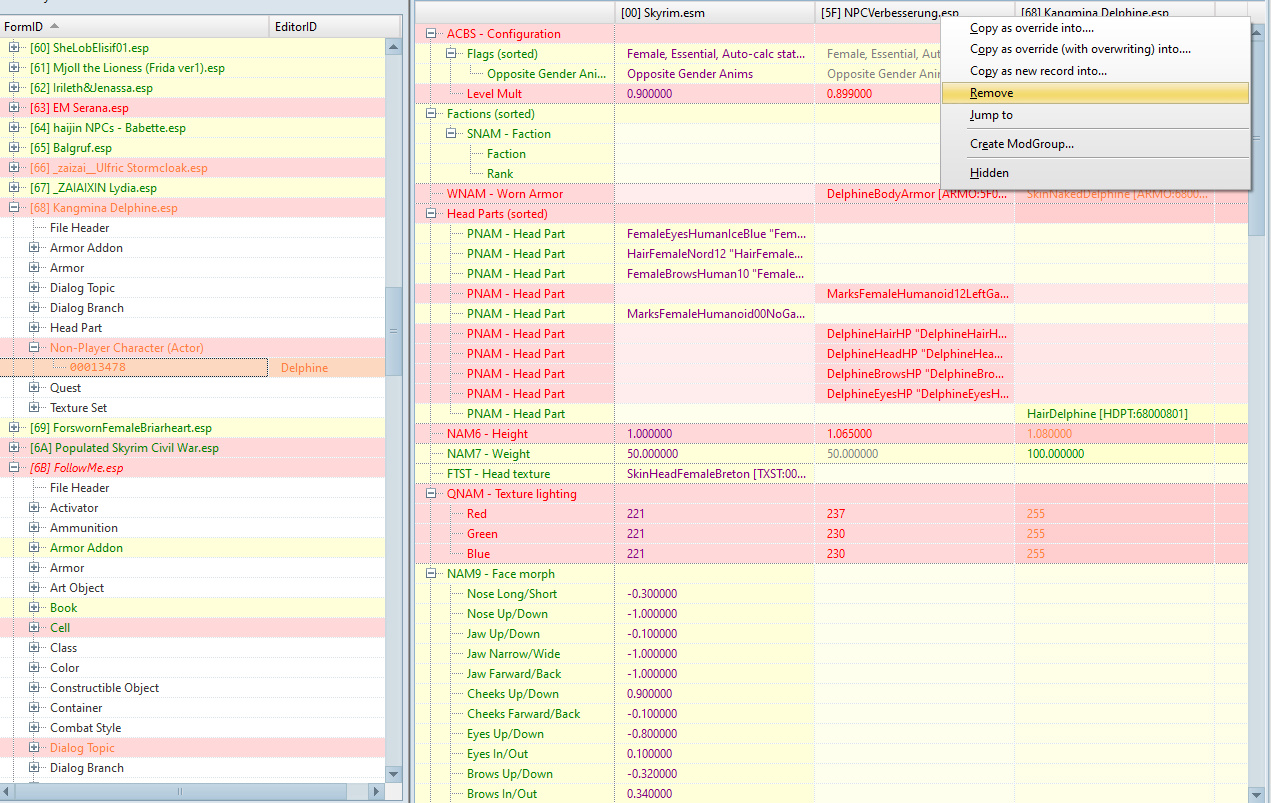This screenshot has height=803, width=1271.
Task: Collapse QNAM - Texture lighting group
Action: (431, 494)
